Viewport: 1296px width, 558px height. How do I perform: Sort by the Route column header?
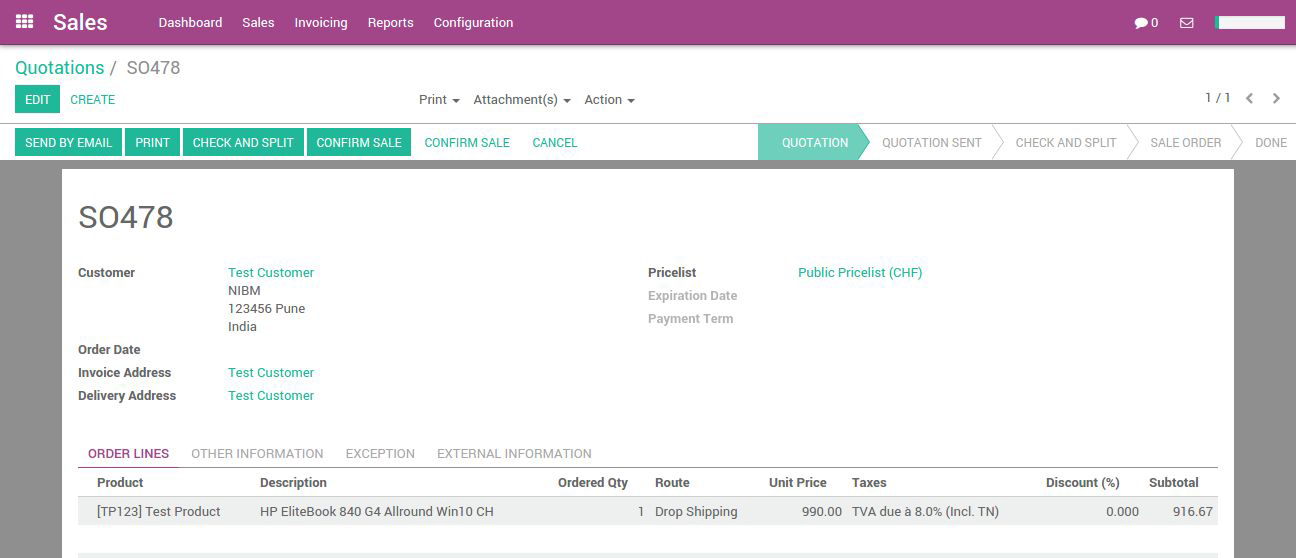coord(672,482)
